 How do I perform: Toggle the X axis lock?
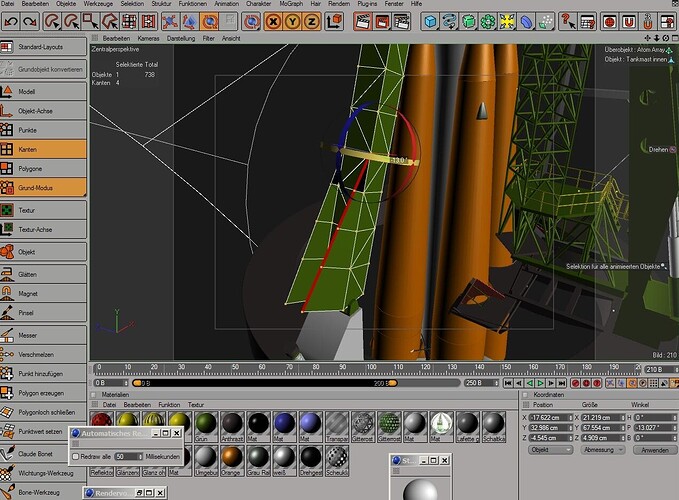point(273,21)
